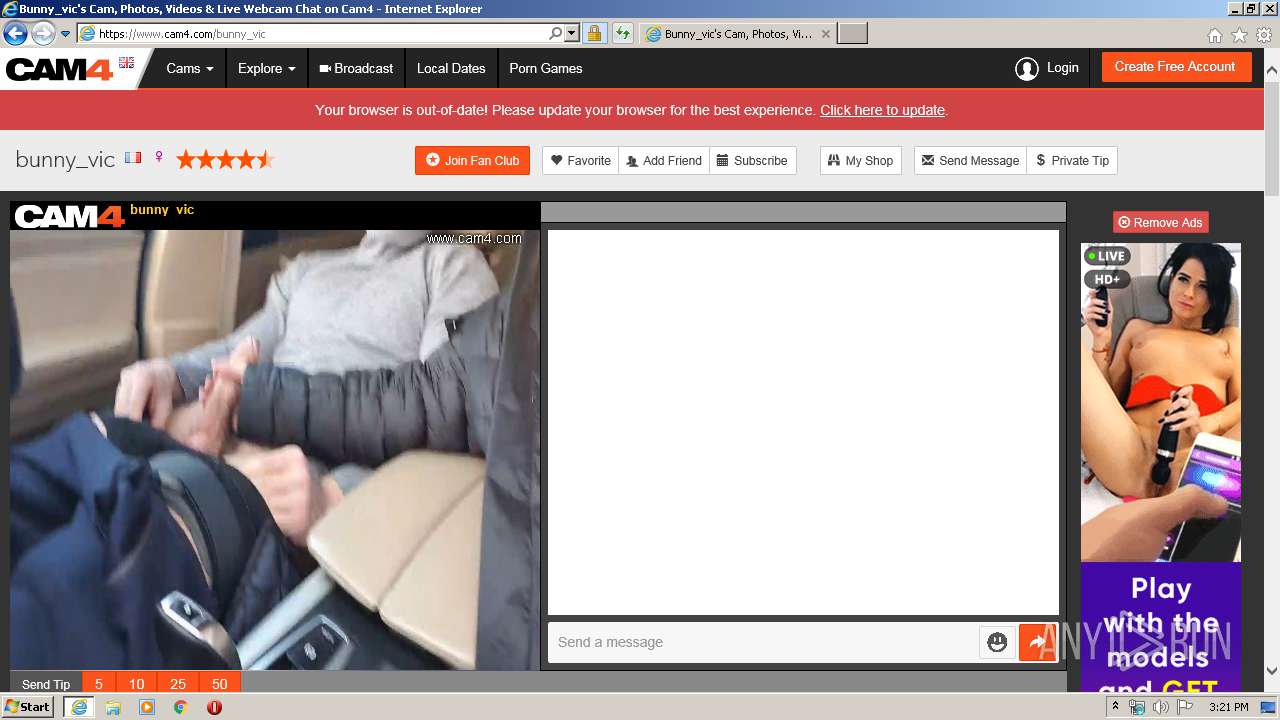
Task: Click the 3:21 PM system clock
Action: [1228, 707]
